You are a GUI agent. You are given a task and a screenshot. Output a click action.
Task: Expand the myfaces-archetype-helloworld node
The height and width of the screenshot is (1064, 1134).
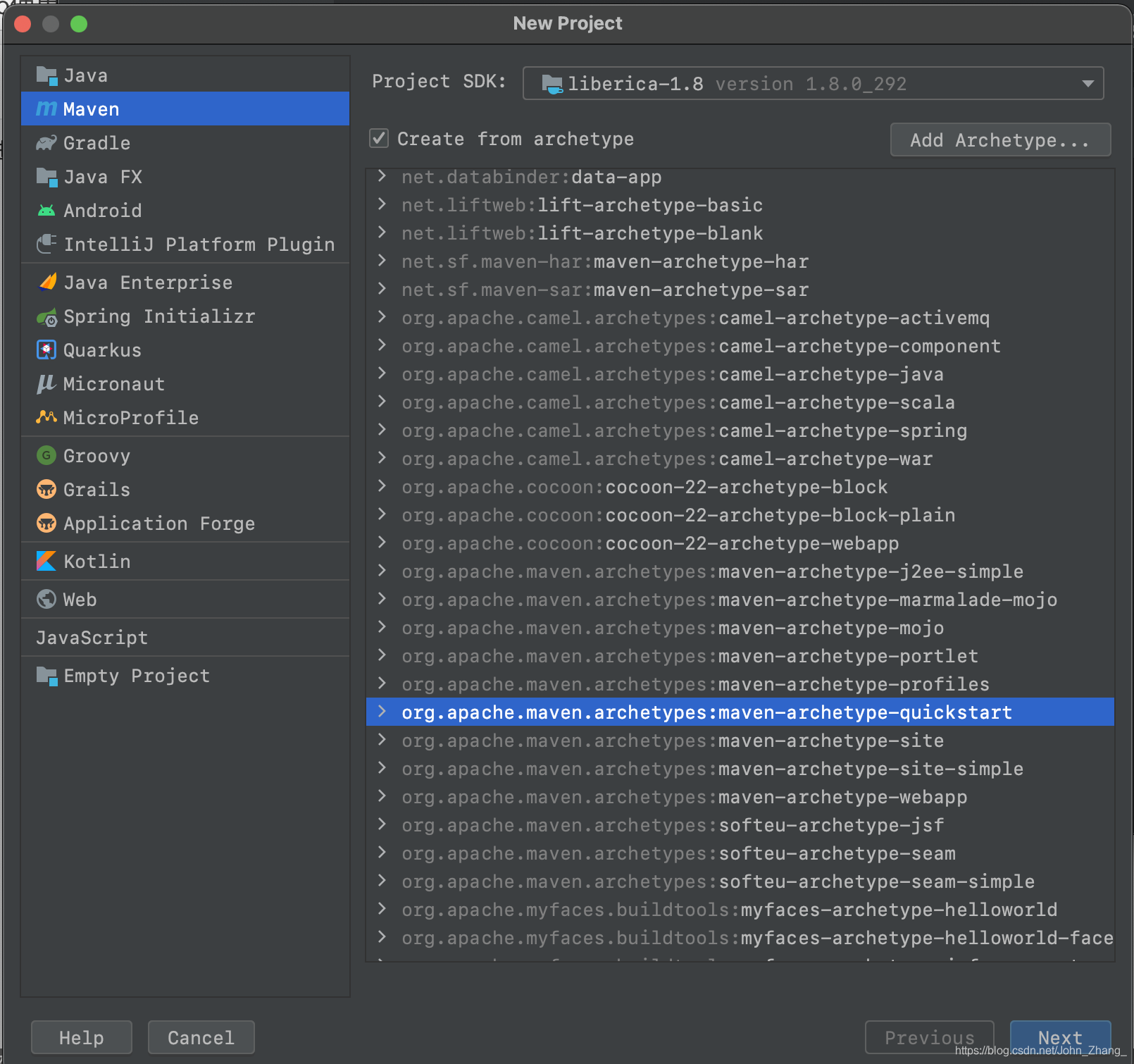[x=382, y=909]
